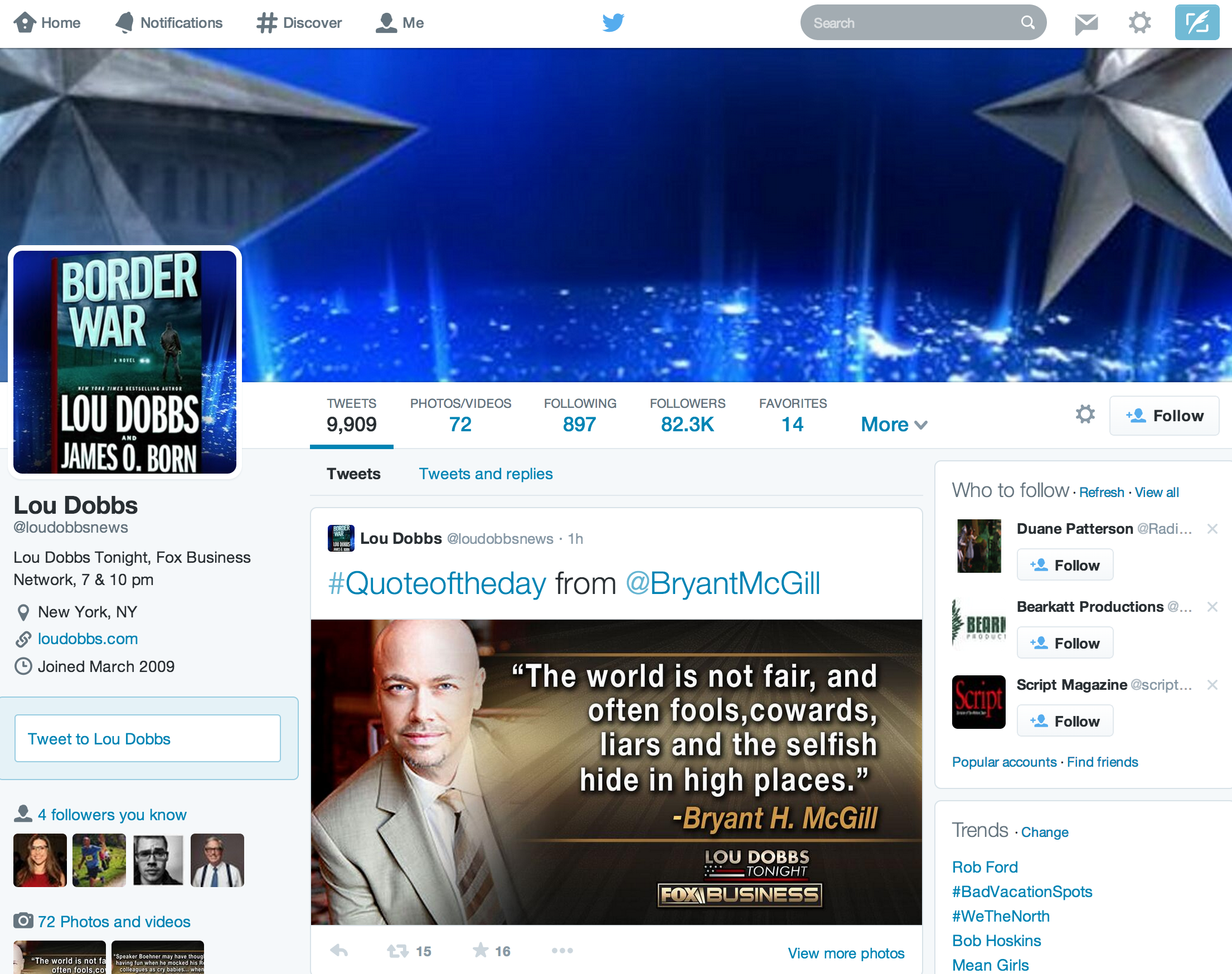Click the @loudobbsnews handle under the name
Viewport: 1232px width, 974px height.
(71, 528)
